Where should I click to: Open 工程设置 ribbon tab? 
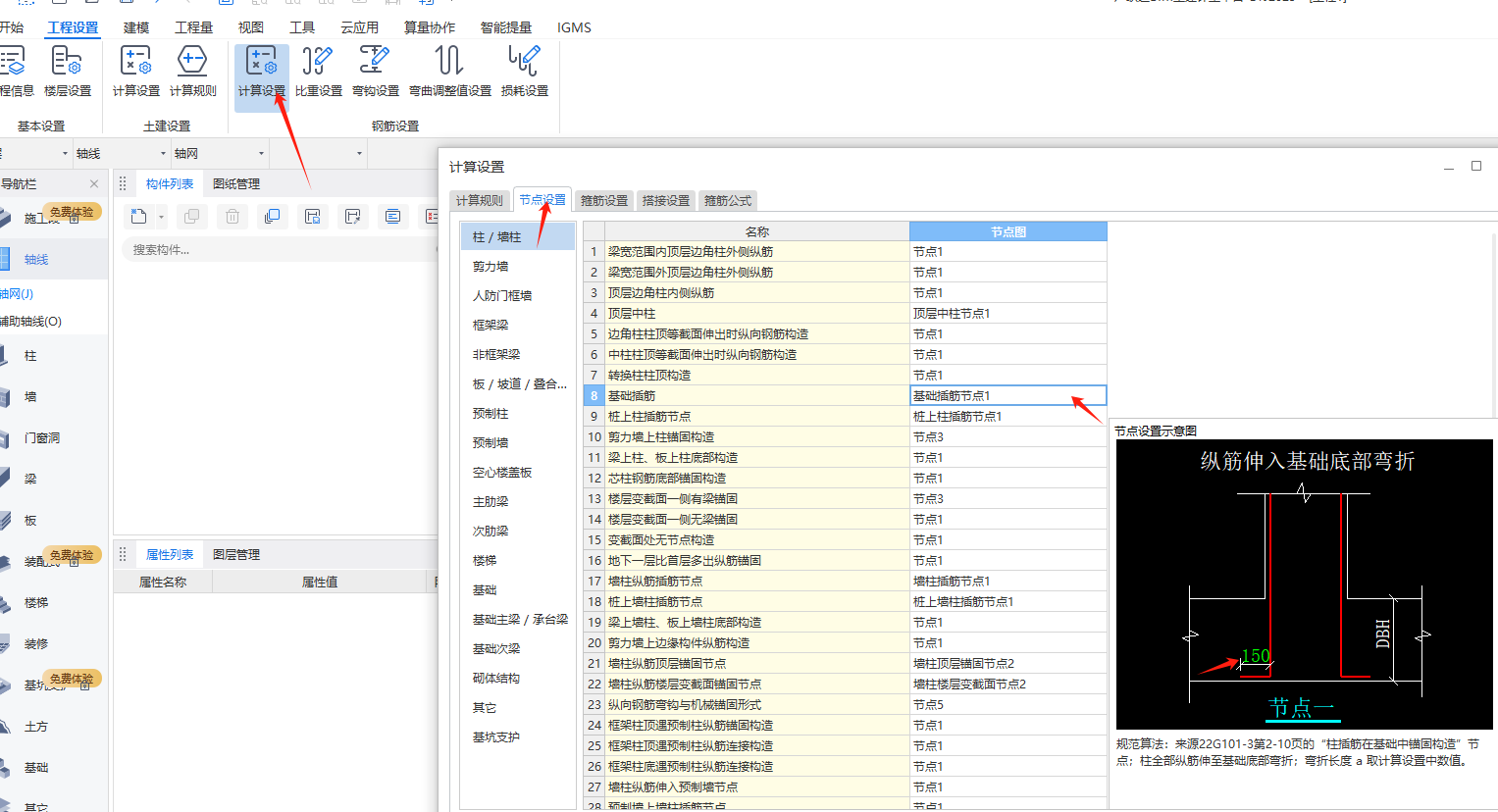coord(74,27)
